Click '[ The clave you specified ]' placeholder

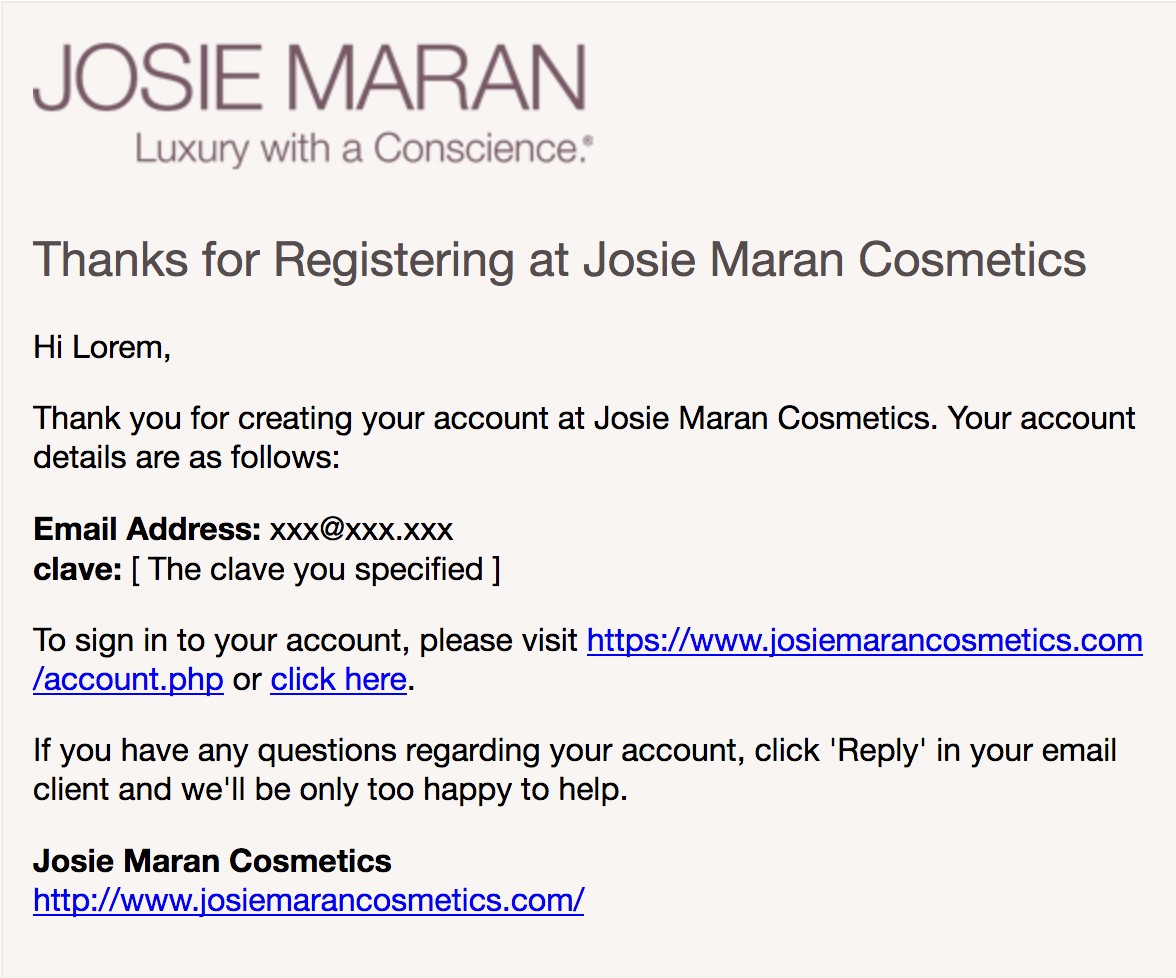click(316, 569)
